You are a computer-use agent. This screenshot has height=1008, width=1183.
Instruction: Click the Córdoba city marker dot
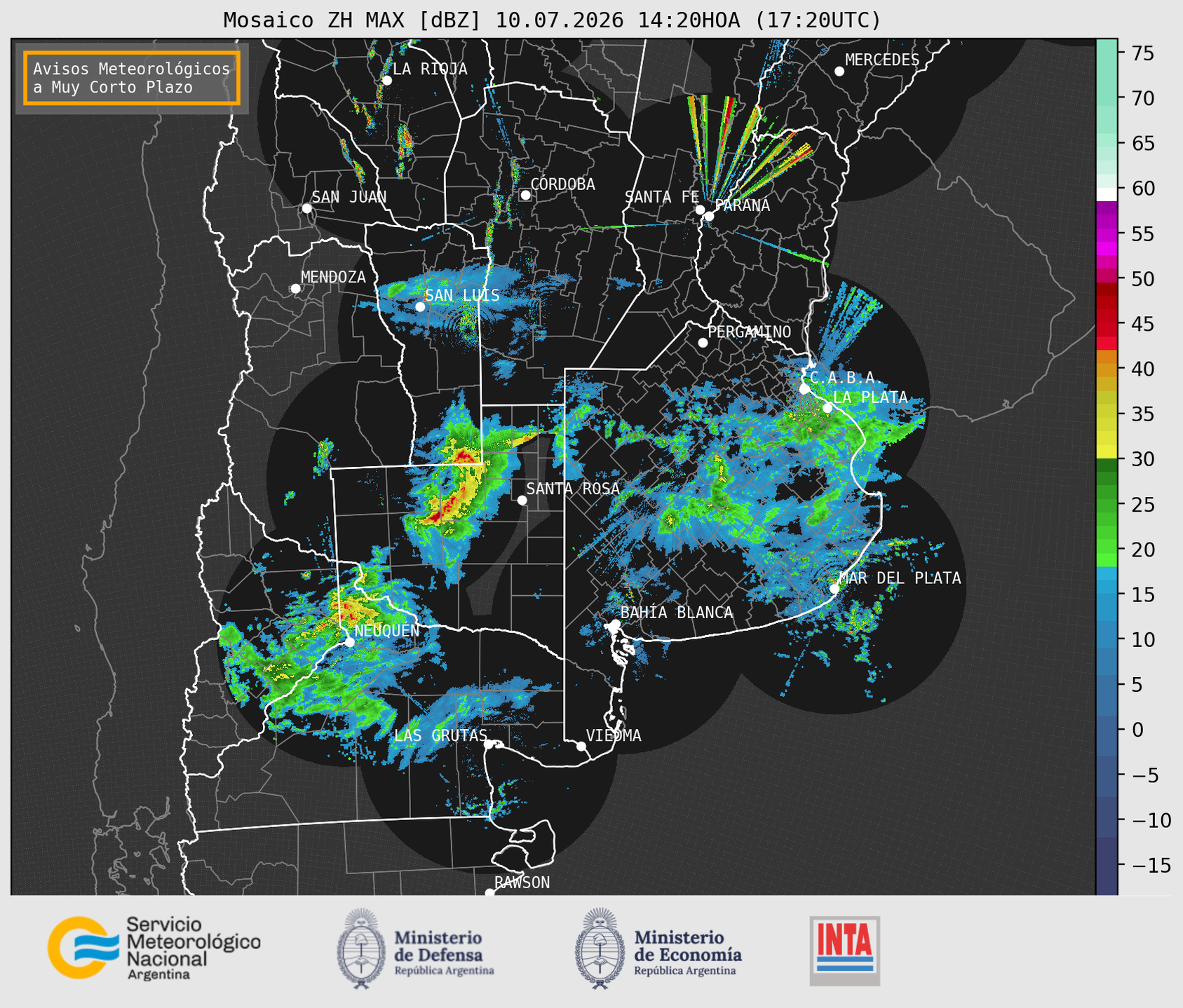pos(525,195)
